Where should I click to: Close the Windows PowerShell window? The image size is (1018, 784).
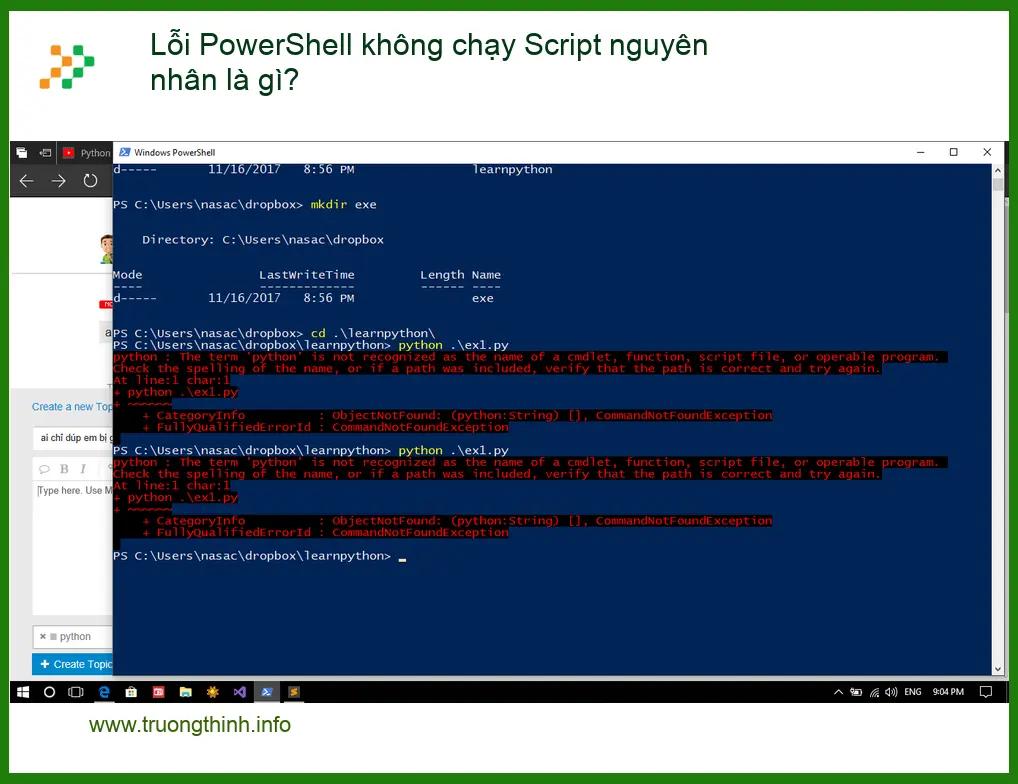click(x=987, y=152)
